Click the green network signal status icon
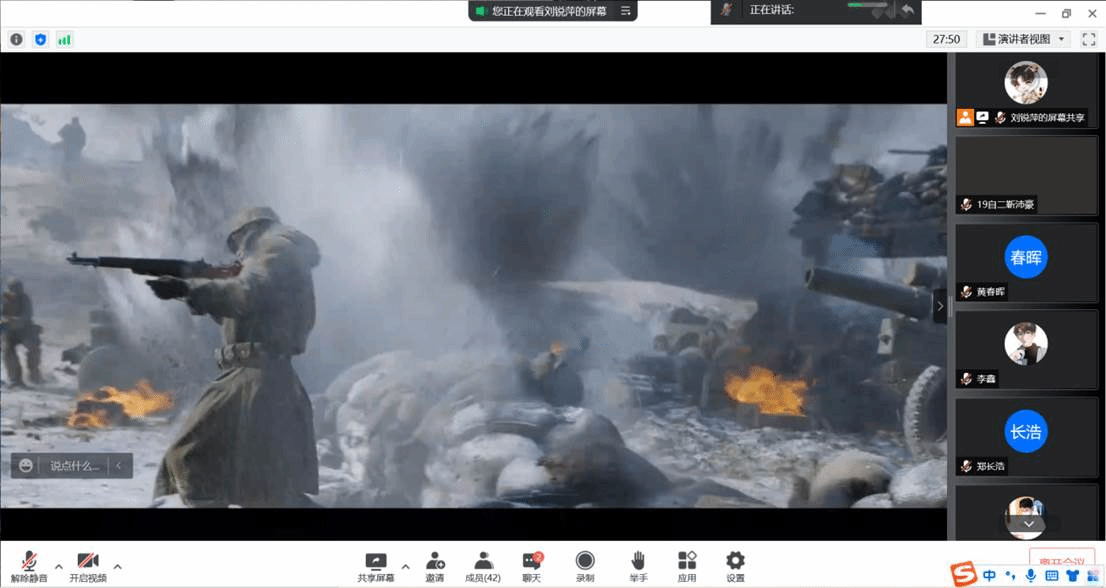 click(64, 39)
